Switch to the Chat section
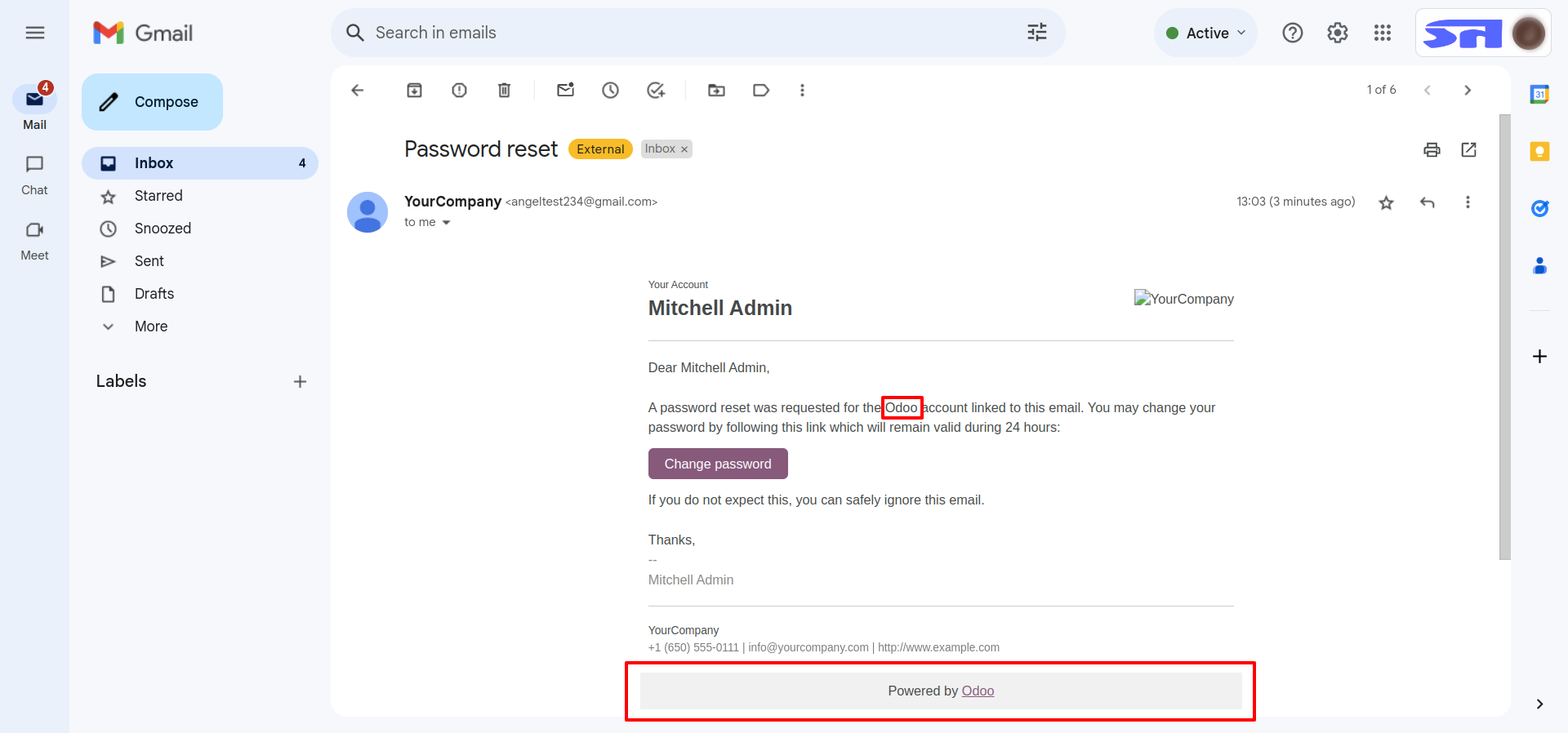This screenshot has height=733, width=1568. [34, 175]
